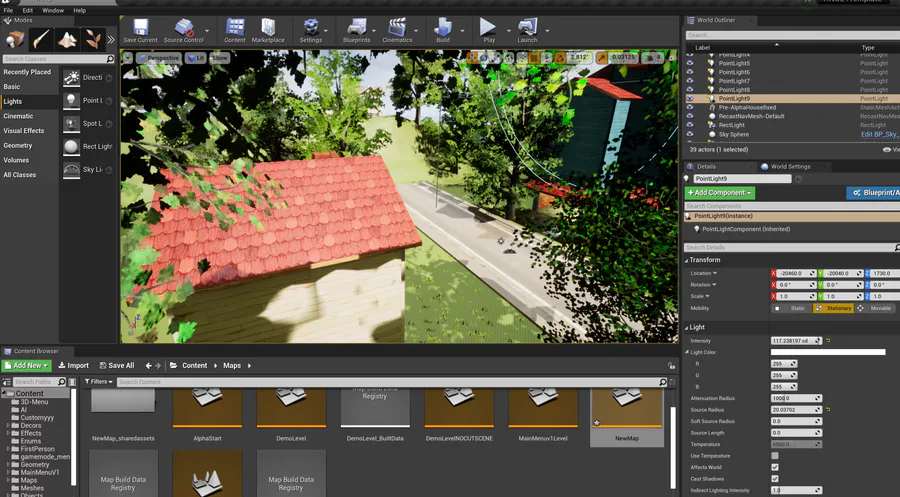Open the Marketplace icon

coord(268,28)
